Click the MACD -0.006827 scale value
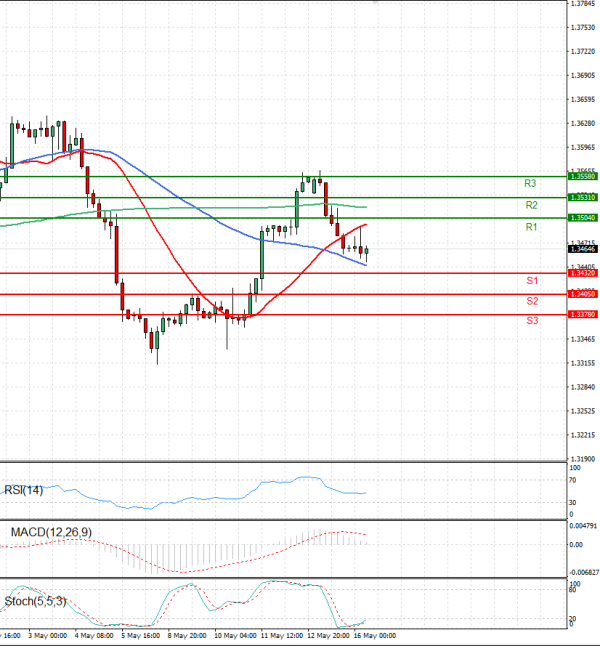The width and height of the screenshot is (600, 646). (584, 573)
